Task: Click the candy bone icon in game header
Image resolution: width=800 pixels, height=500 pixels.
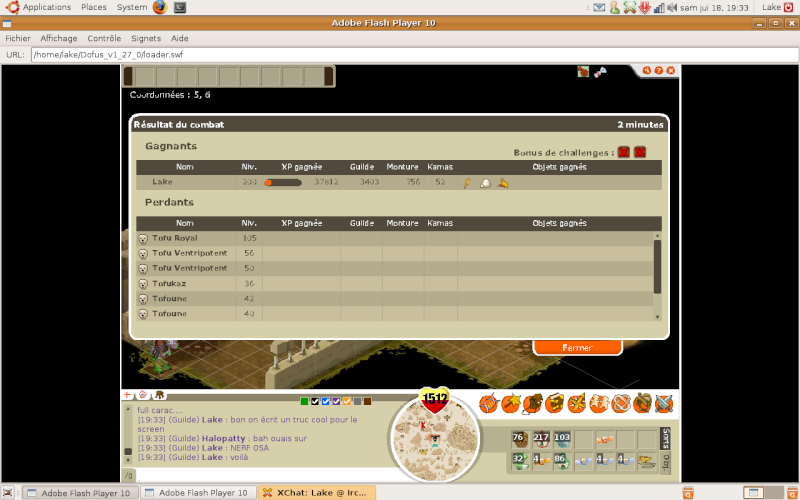Action: coord(600,72)
